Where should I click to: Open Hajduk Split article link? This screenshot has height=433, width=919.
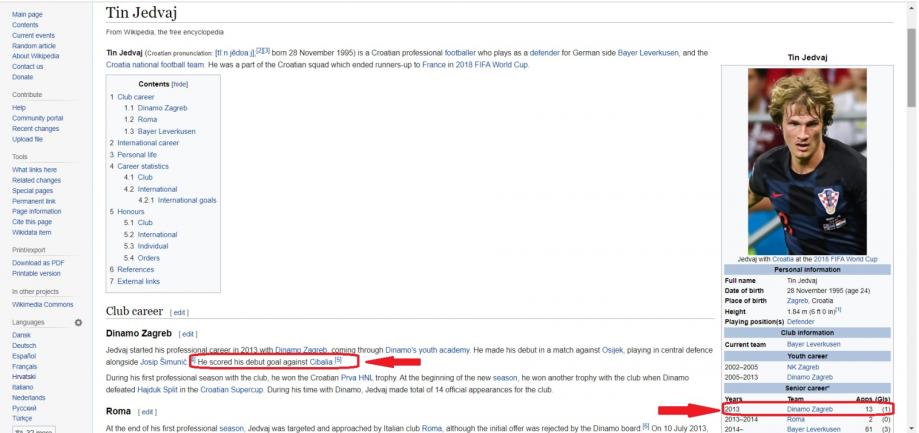tap(156, 390)
